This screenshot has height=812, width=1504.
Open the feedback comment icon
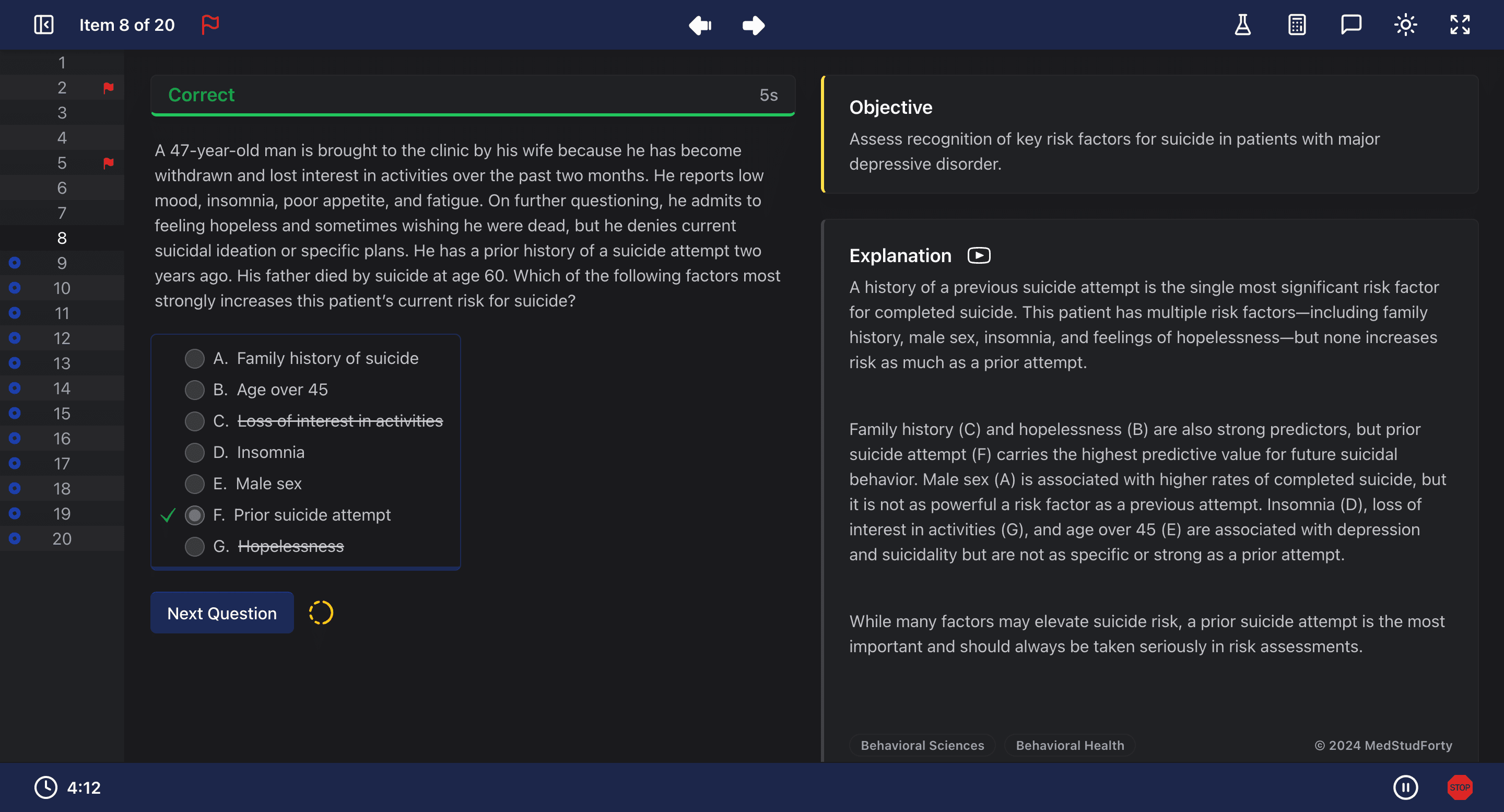1351,25
